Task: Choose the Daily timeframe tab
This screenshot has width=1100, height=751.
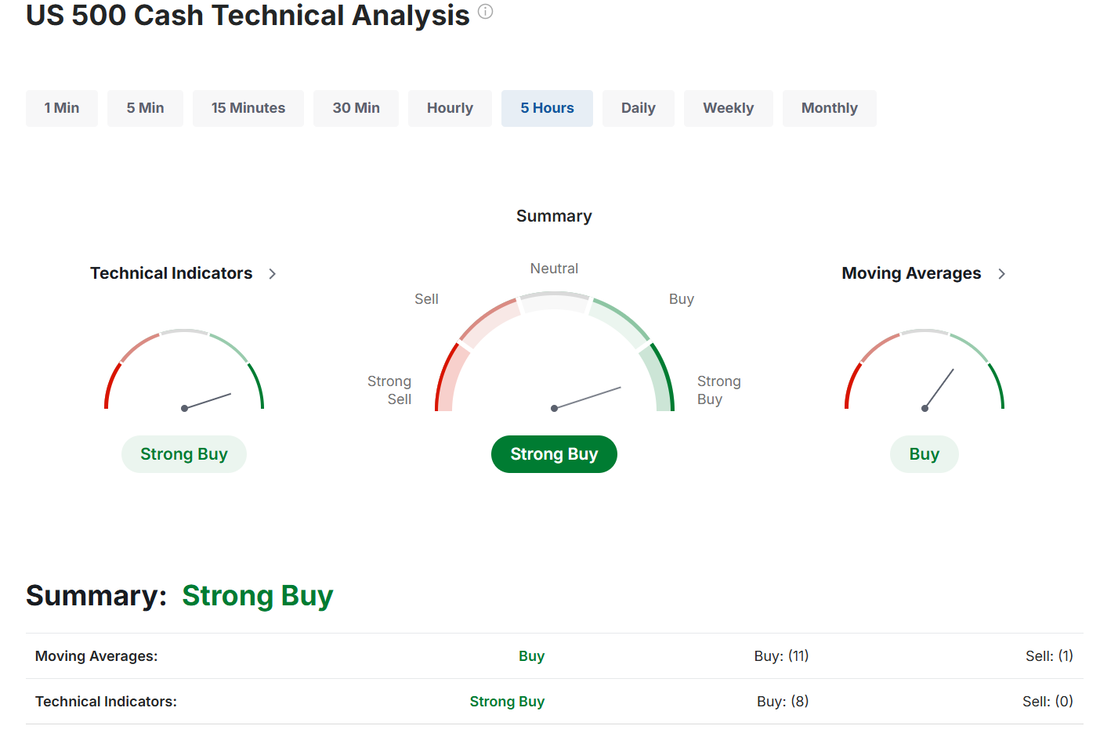Action: coord(638,108)
